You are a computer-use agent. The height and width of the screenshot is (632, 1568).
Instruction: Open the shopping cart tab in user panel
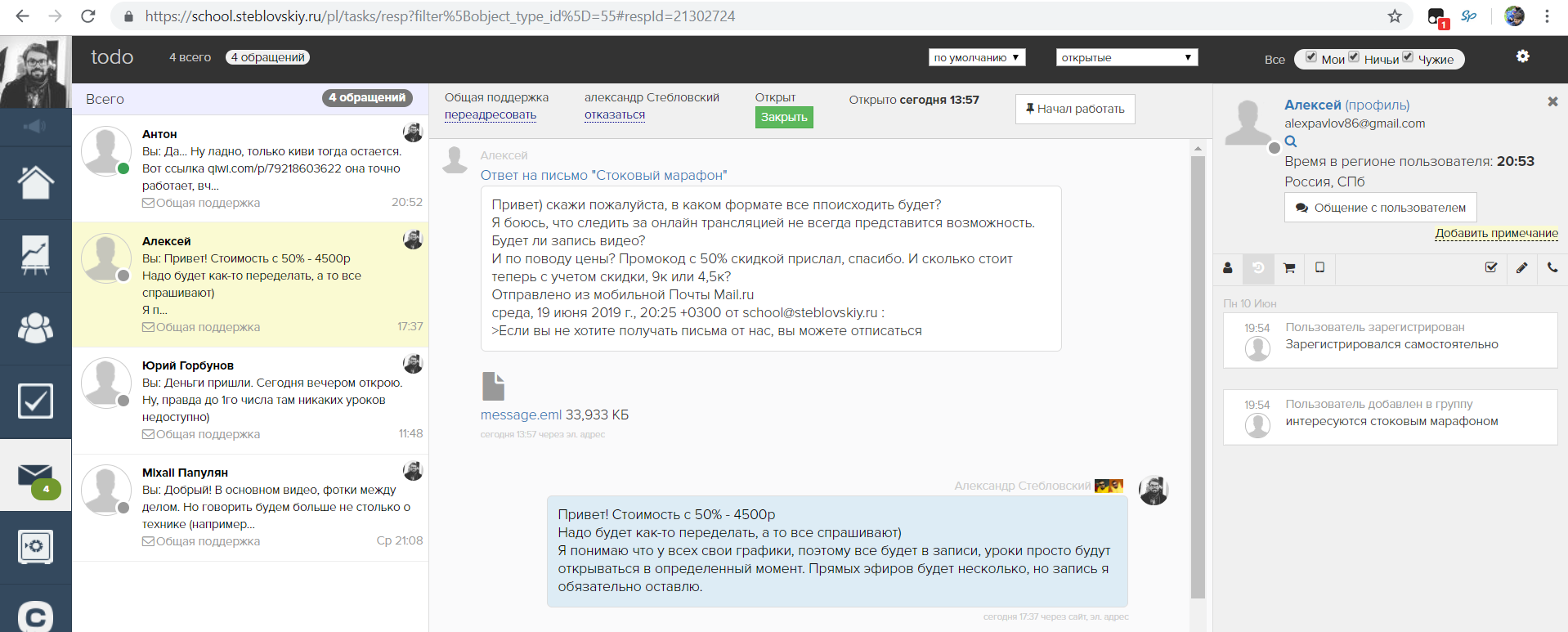click(x=1289, y=268)
